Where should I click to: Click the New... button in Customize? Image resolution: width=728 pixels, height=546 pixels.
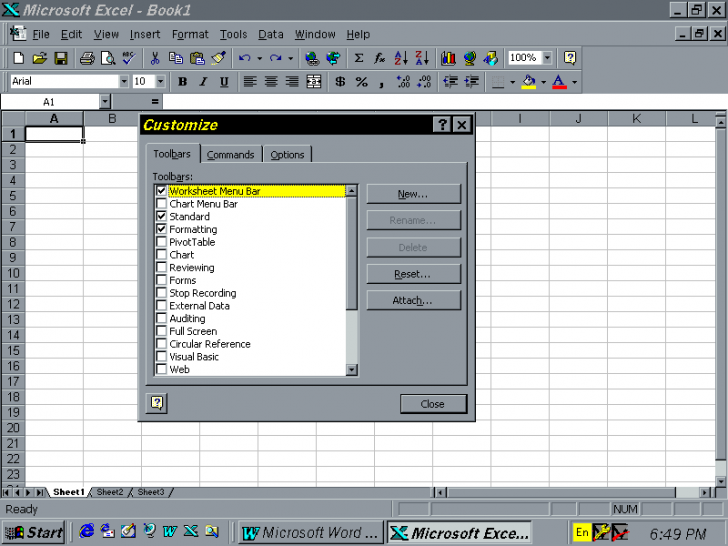pyautogui.click(x=413, y=194)
